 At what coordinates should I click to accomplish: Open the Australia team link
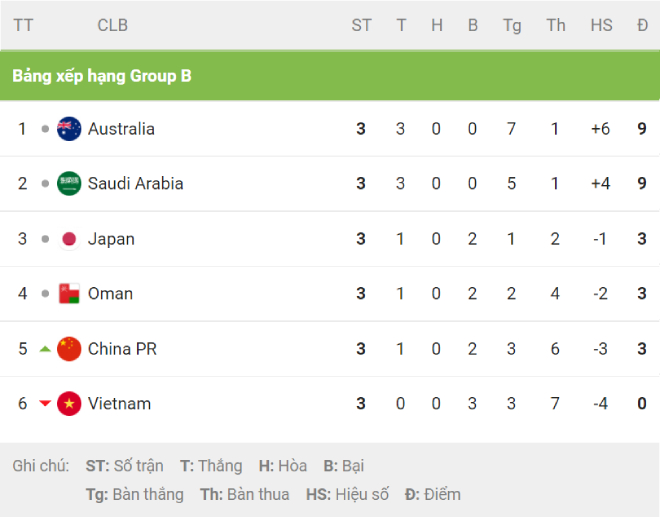pyautogui.click(x=121, y=129)
